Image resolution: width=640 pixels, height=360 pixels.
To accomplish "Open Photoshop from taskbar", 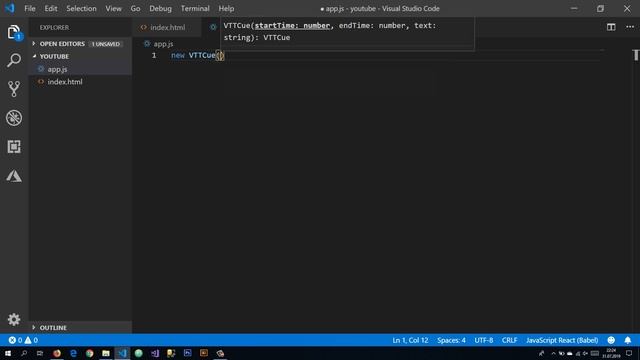I will tap(187, 353).
